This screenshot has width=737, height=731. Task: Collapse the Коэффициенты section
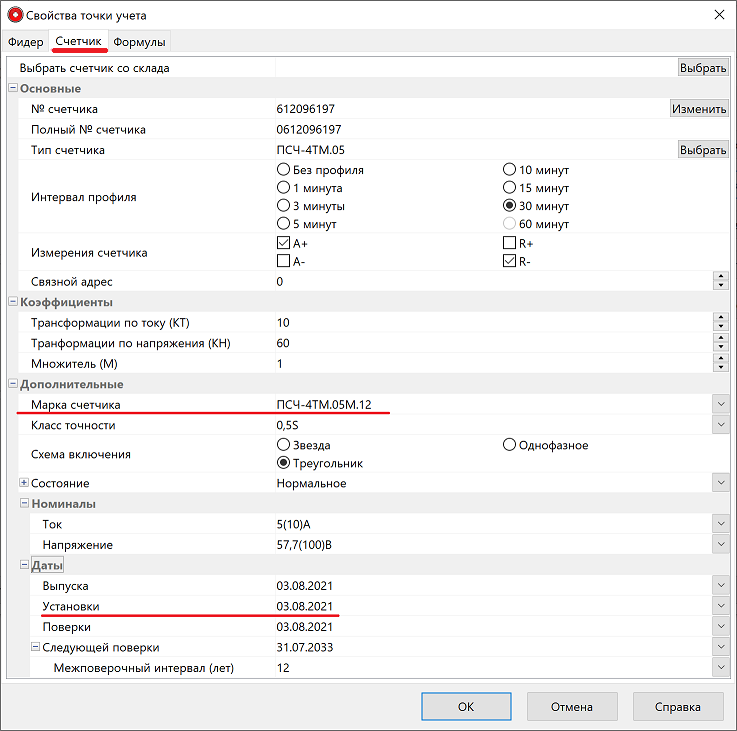point(13,302)
